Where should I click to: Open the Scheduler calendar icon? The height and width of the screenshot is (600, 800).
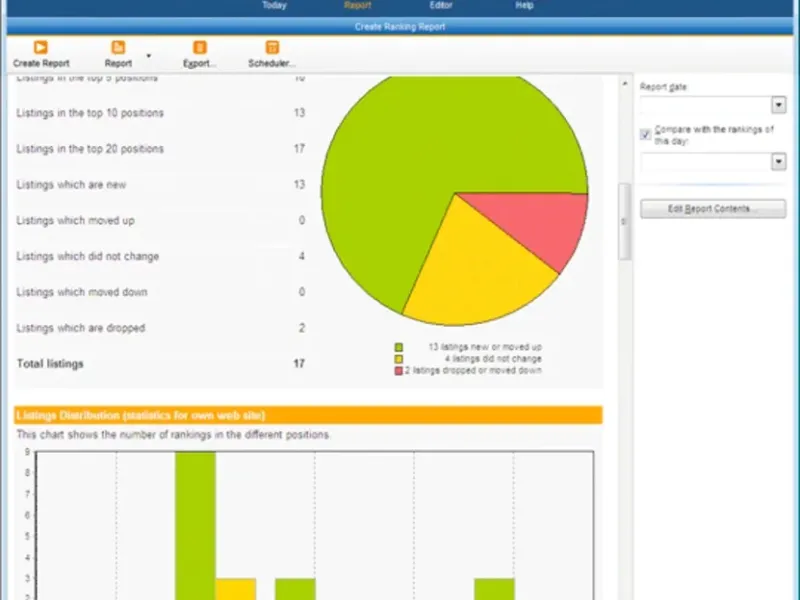click(272, 47)
